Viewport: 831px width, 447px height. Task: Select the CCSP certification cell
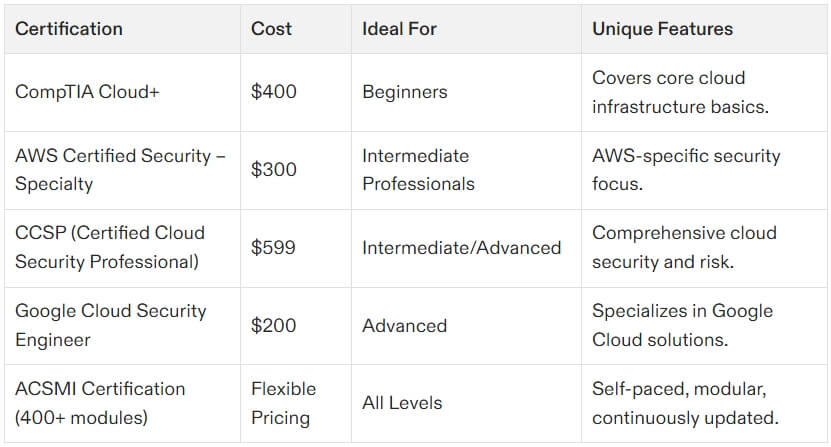pyautogui.click(x=110, y=247)
